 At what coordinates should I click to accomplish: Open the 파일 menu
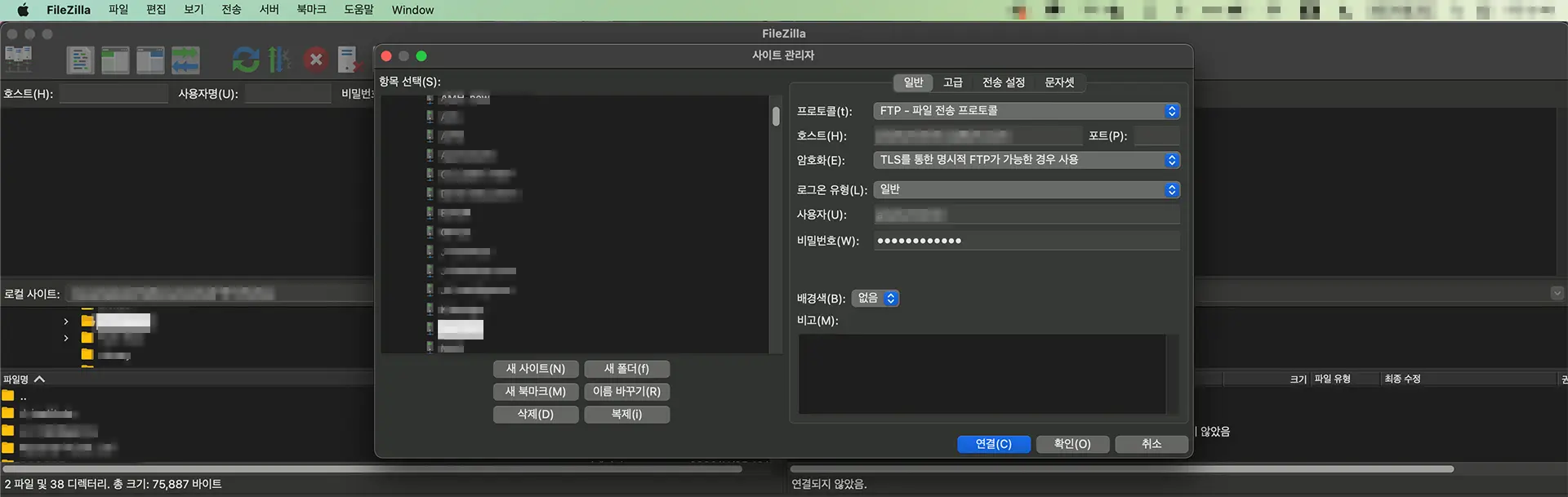coord(118,10)
